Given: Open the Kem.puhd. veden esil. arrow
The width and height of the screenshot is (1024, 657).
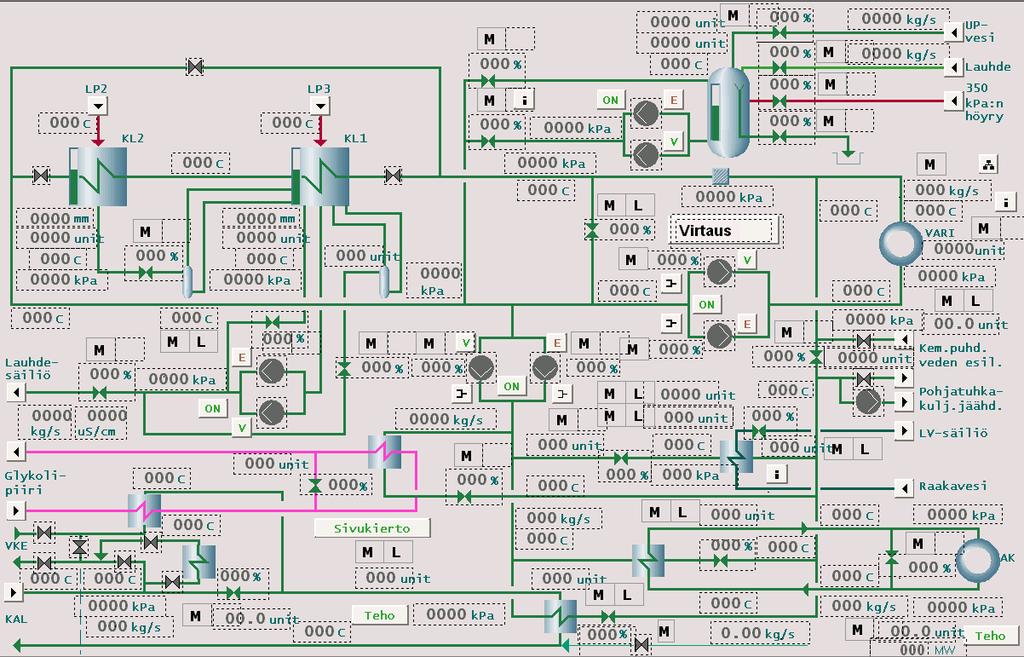Looking at the screenshot, I should tap(904, 340).
